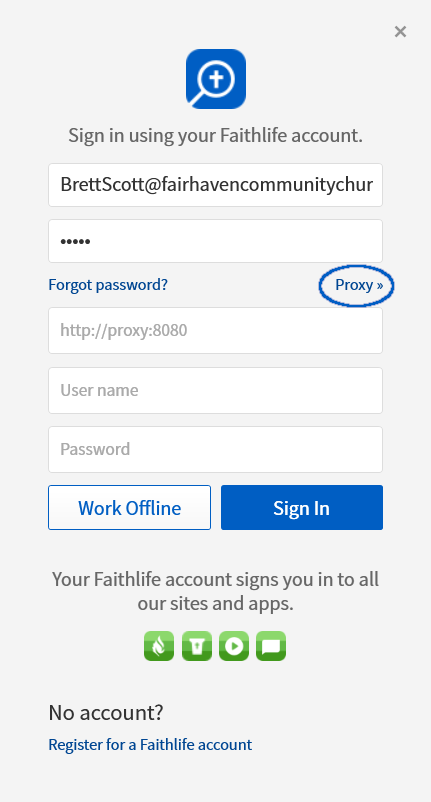The height and width of the screenshot is (802, 431).
Task: Close the sign-in dialog with X
Action: [x=400, y=32]
